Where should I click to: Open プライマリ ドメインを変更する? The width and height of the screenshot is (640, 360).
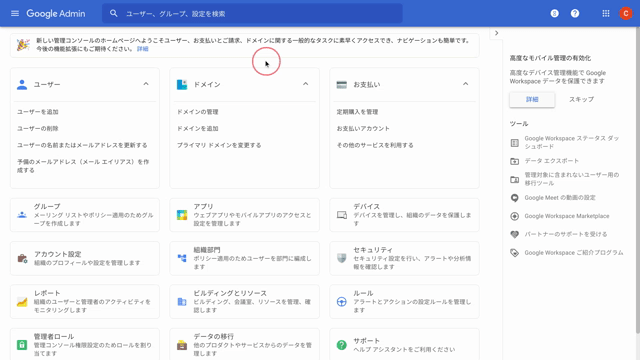pos(219,145)
